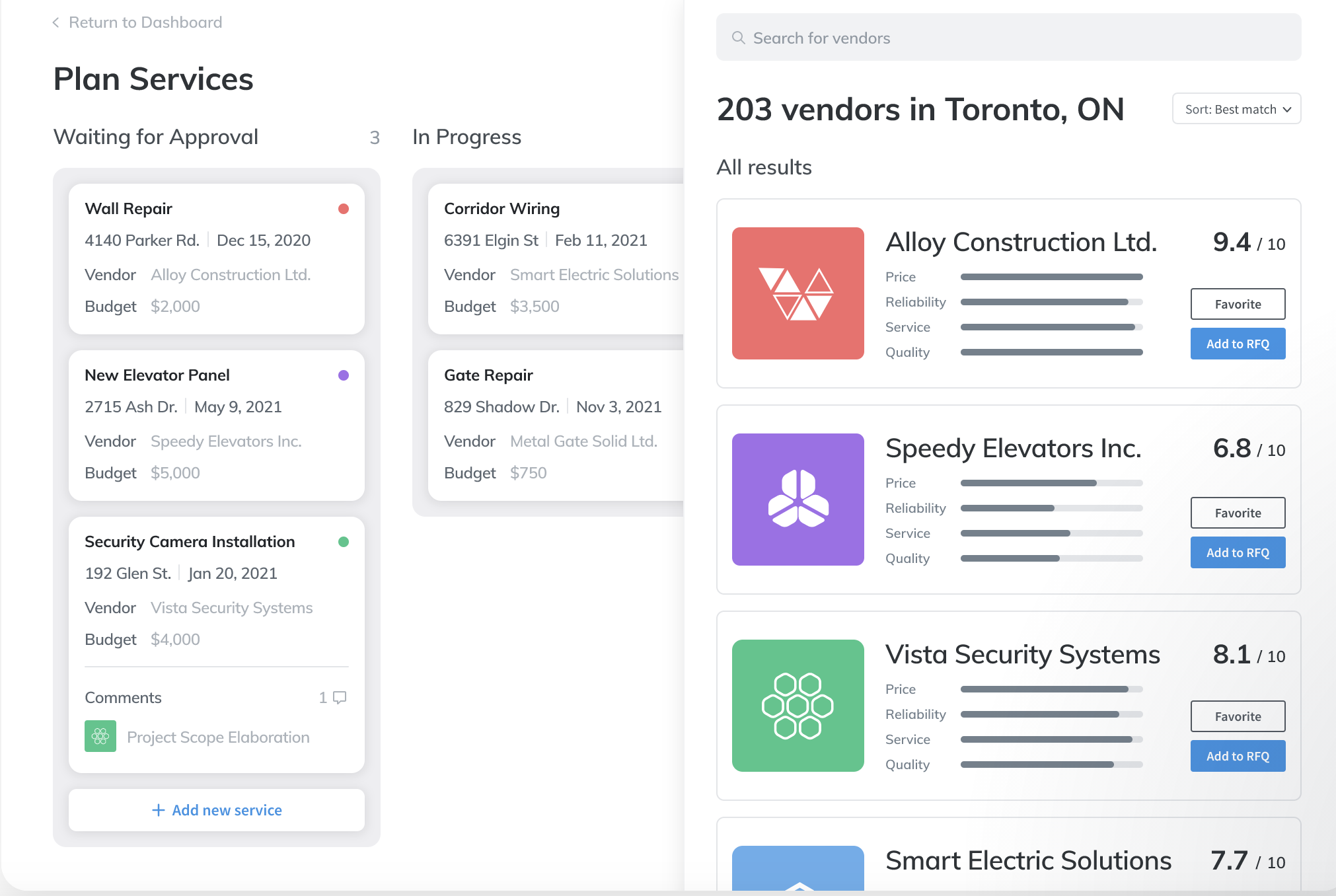1336x896 pixels.
Task: Open the Sort: Best match dropdown
Action: coord(1236,109)
